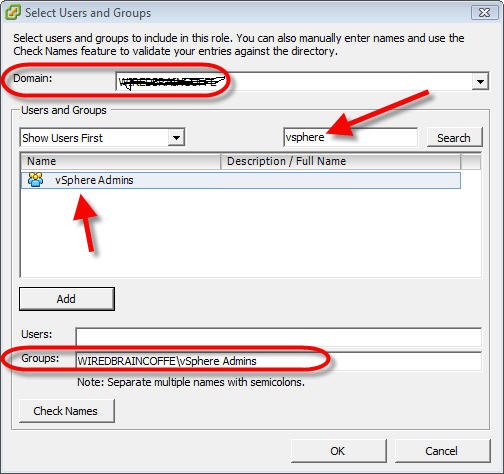504x474 pixels.
Task: Click the Groups text field
Action: [x=278, y=361]
